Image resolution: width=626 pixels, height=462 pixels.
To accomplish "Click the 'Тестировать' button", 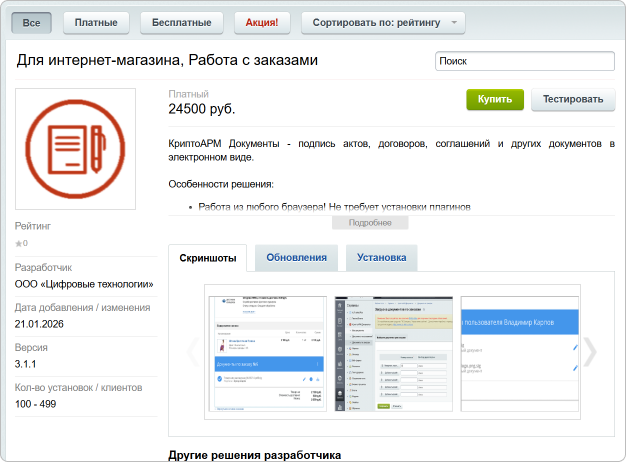I will (573, 99).
